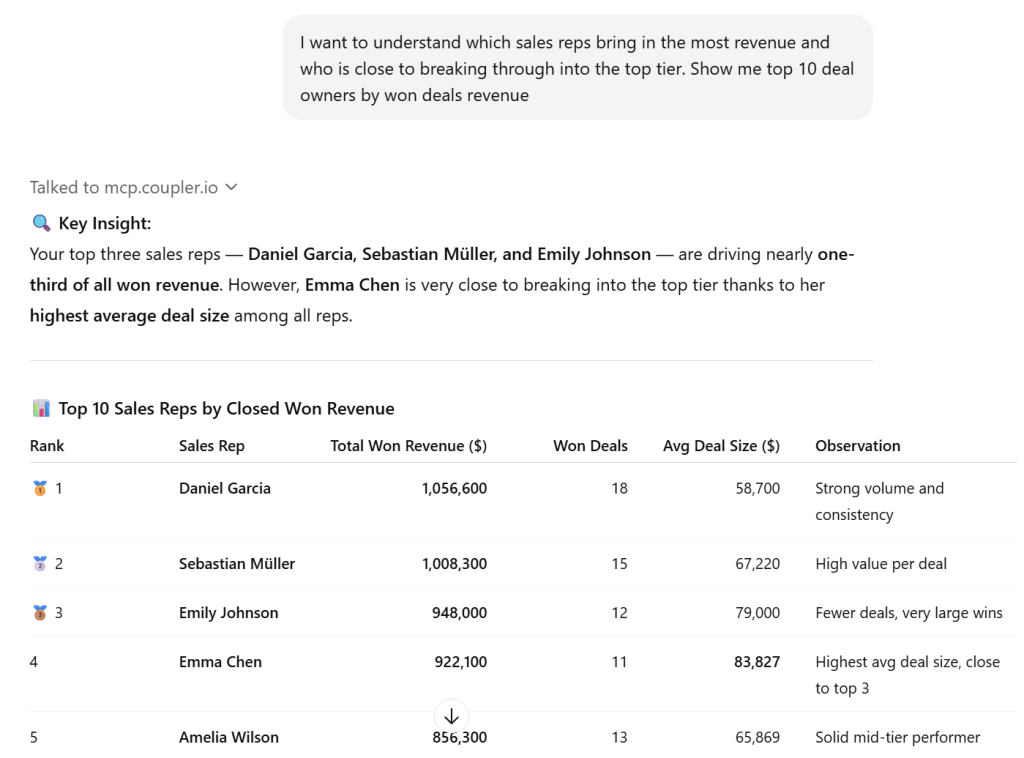Click the Avg Deal Size ($) column header
This screenshot has width=1024, height=758.
pos(721,446)
